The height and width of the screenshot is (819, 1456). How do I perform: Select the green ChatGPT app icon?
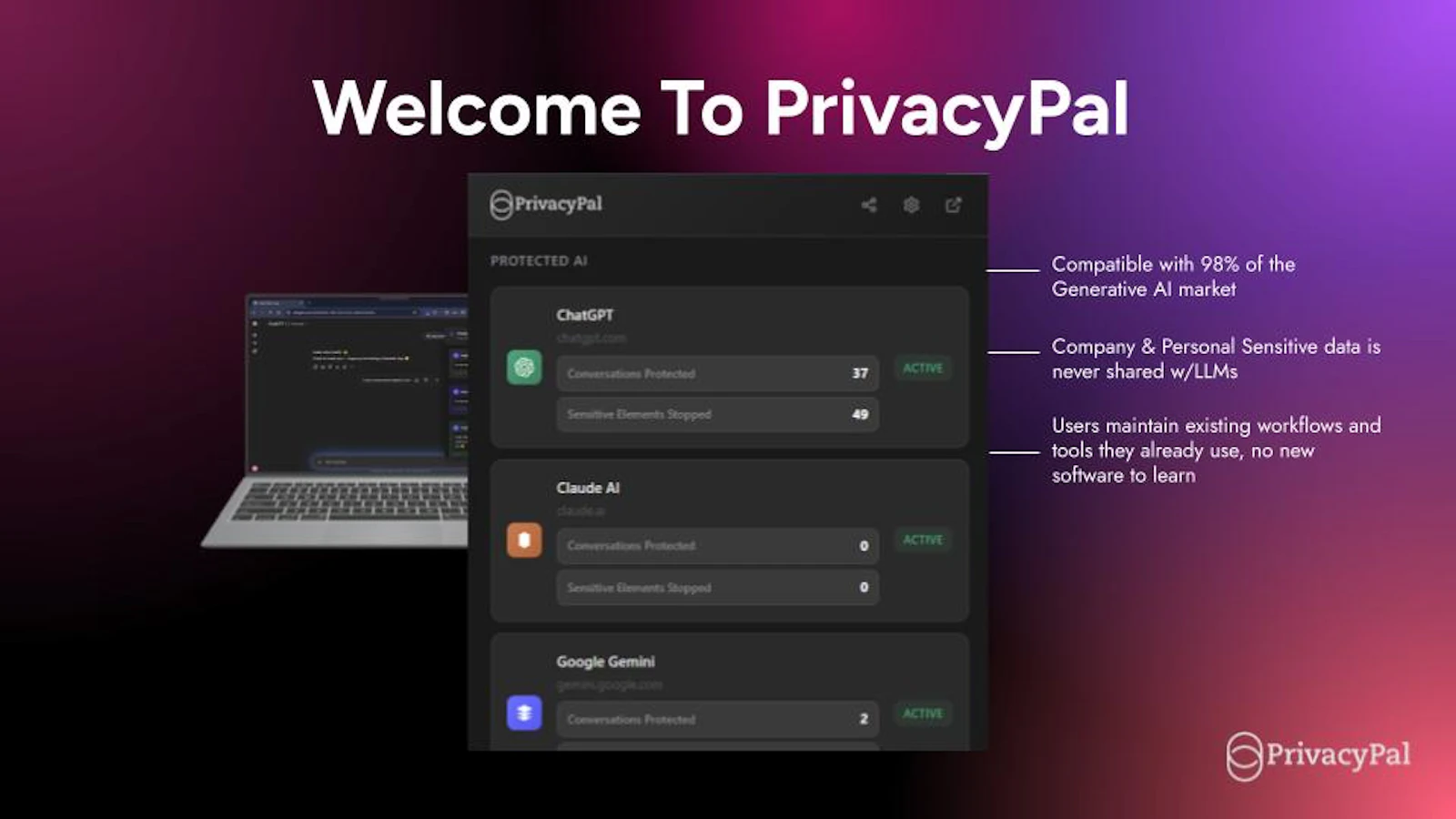pos(524,368)
